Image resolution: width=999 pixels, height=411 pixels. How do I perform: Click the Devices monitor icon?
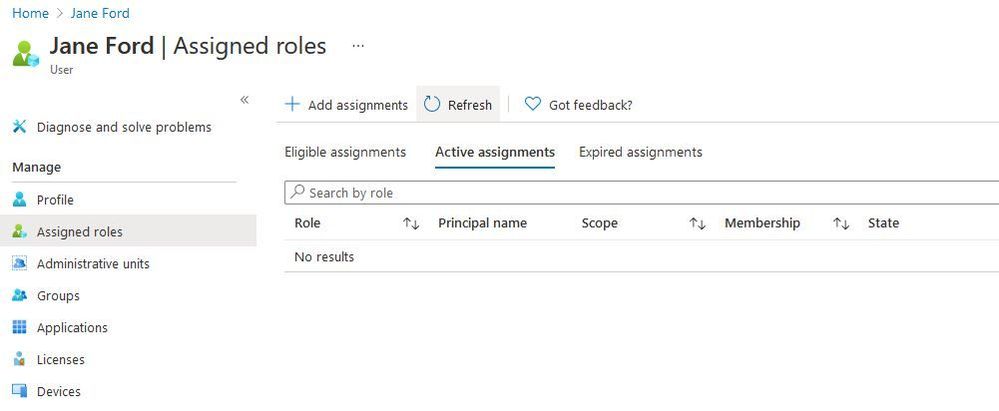(x=19, y=391)
